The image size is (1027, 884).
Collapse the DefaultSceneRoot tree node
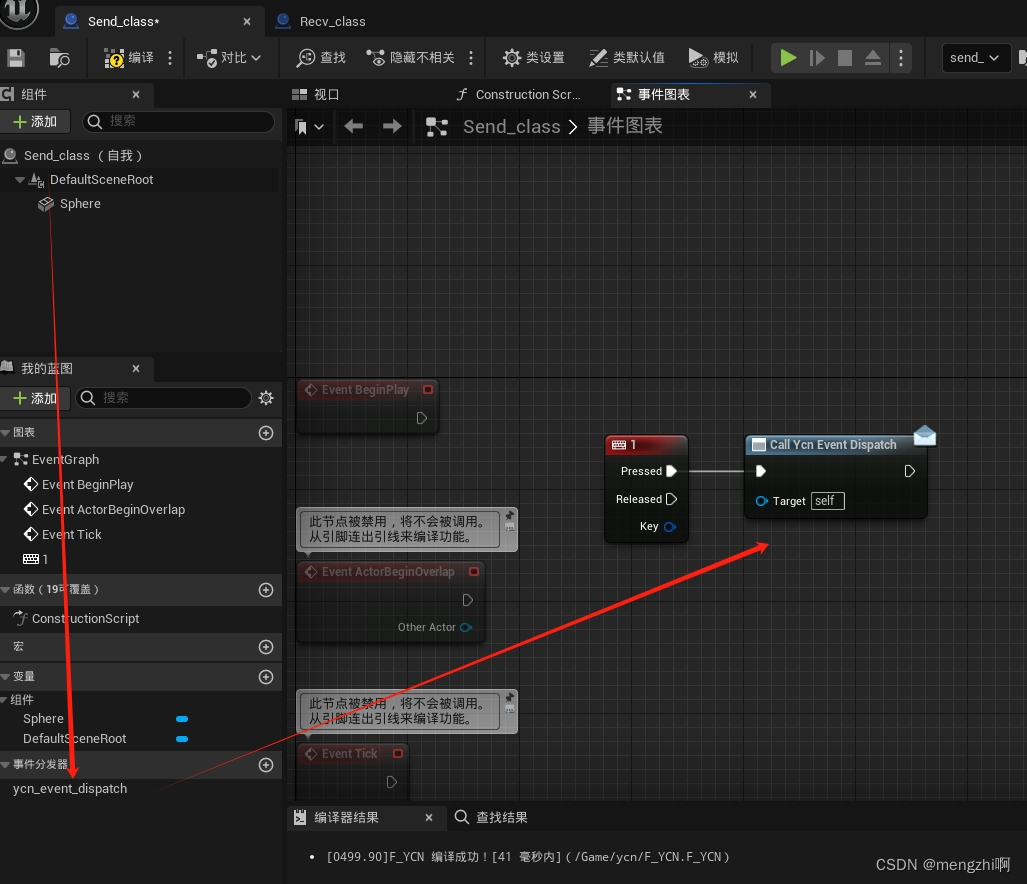coord(20,180)
